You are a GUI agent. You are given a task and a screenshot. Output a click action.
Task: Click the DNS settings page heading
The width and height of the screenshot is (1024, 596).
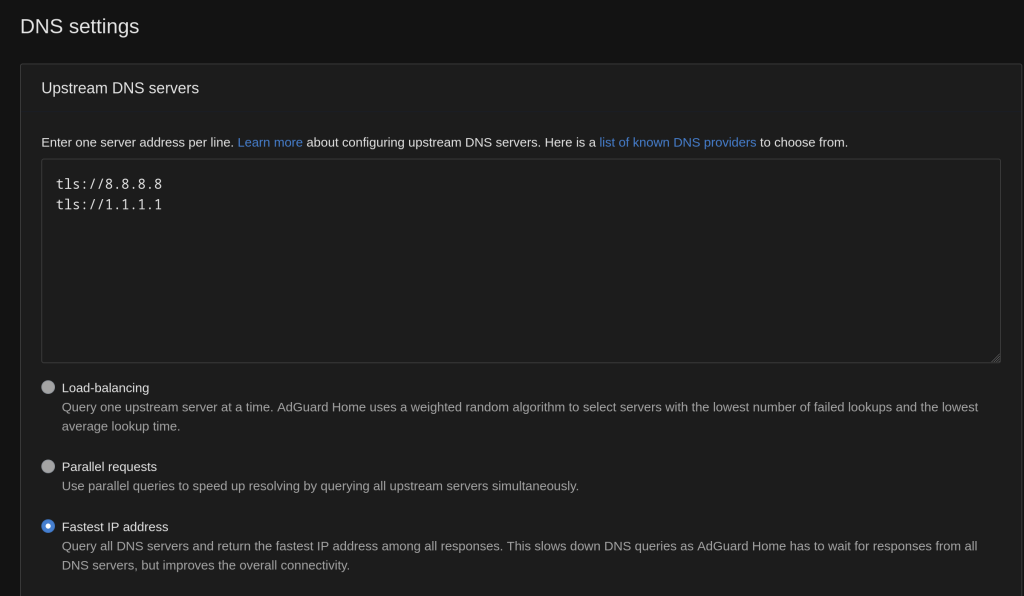coord(80,26)
